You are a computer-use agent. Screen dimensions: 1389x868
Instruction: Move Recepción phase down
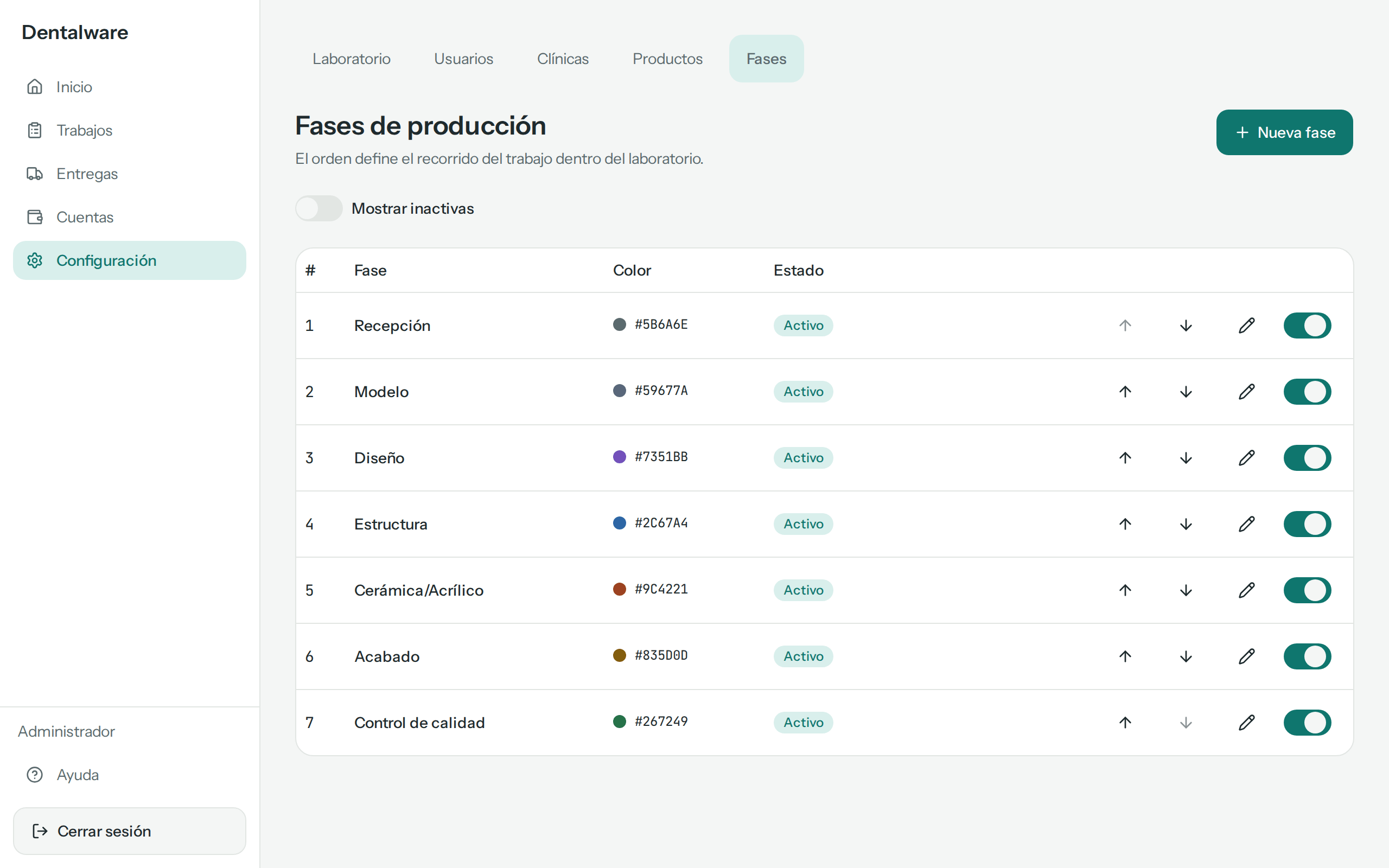[1186, 325]
